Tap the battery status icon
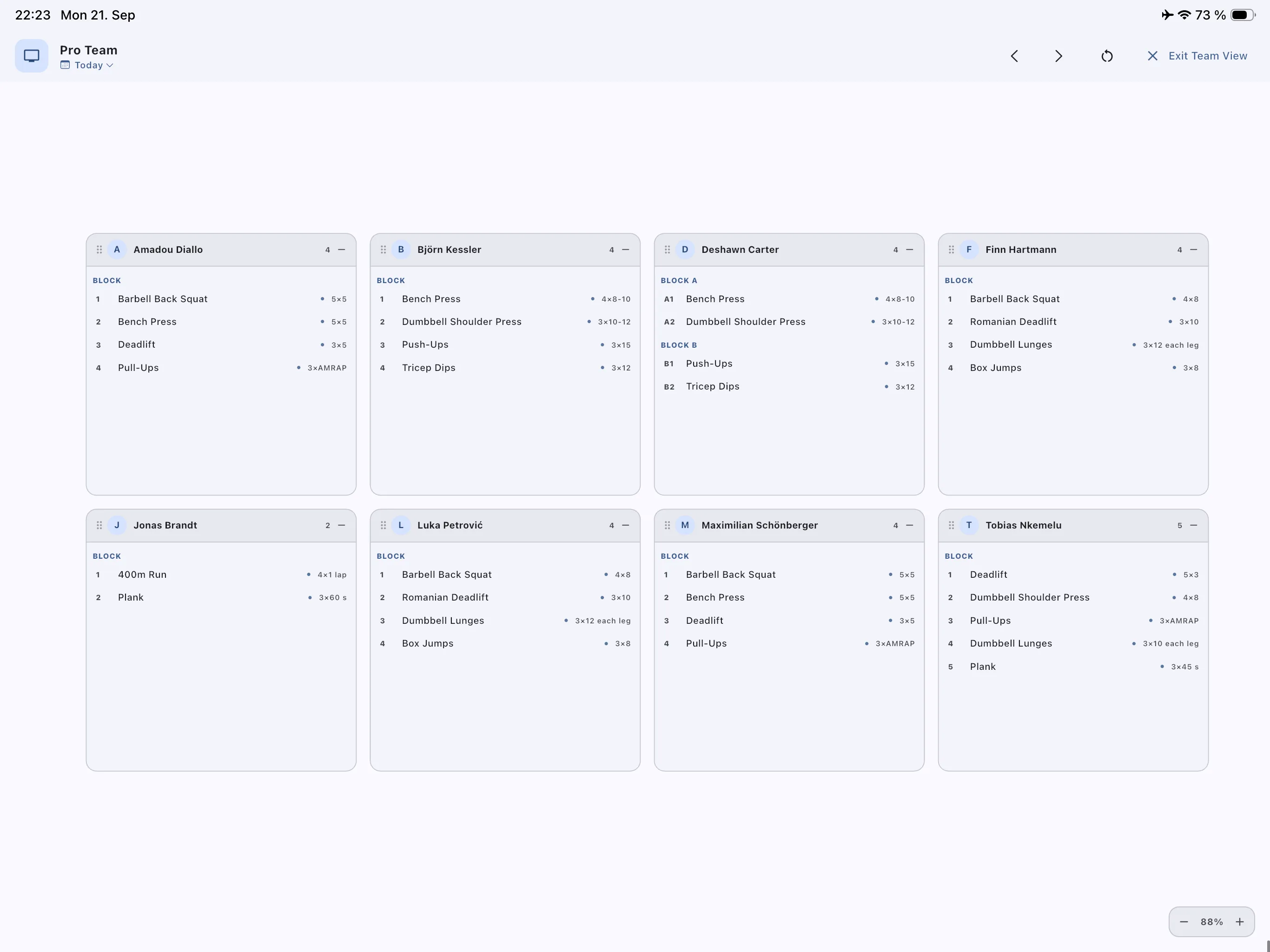The image size is (1270, 952). pos(1243,15)
